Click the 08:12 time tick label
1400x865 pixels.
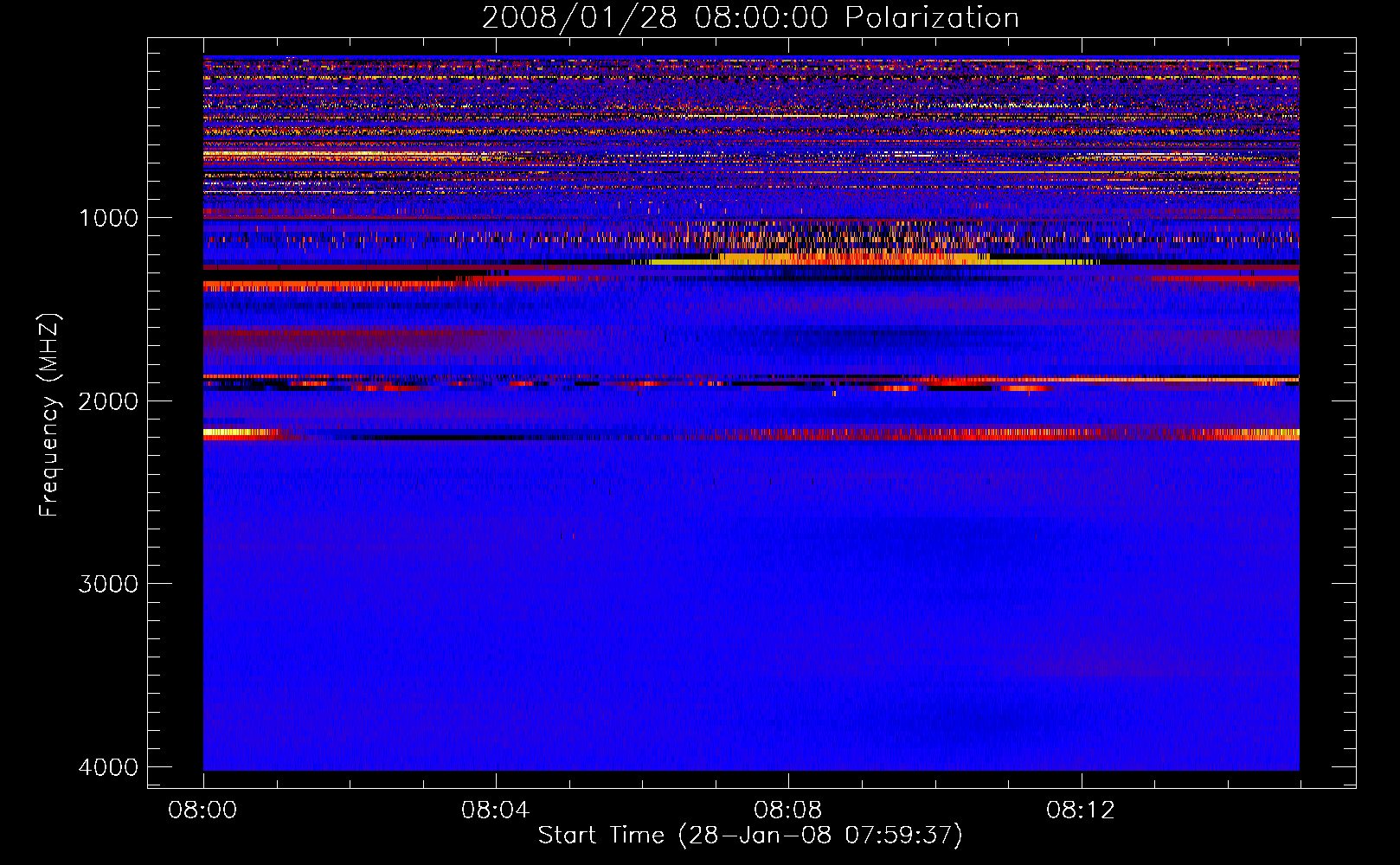pyautogui.click(x=1080, y=811)
